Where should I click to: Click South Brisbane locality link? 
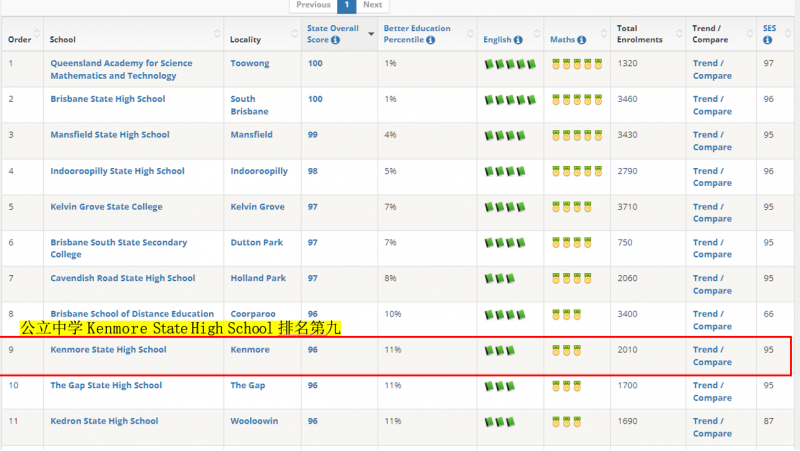(x=249, y=105)
